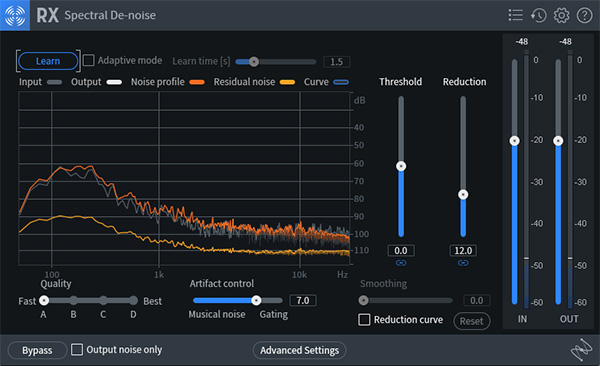Screen dimensions: 600x366
Task: Click the Noise profile legend label
Action: tap(158, 82)
